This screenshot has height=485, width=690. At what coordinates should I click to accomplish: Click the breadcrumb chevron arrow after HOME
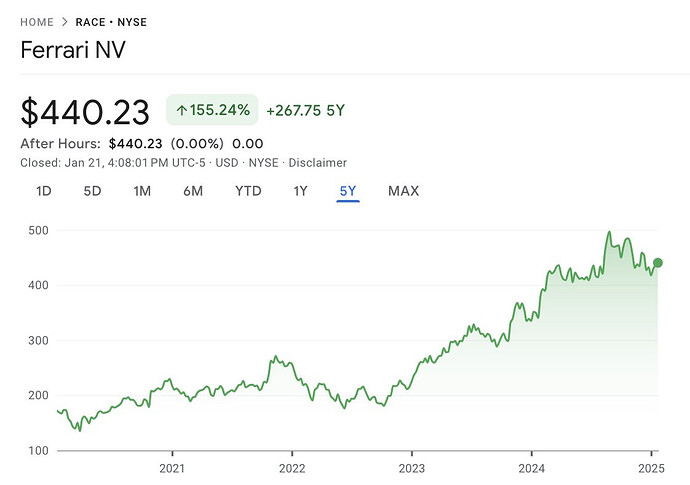pyautogui.click(x=65, y=22)
